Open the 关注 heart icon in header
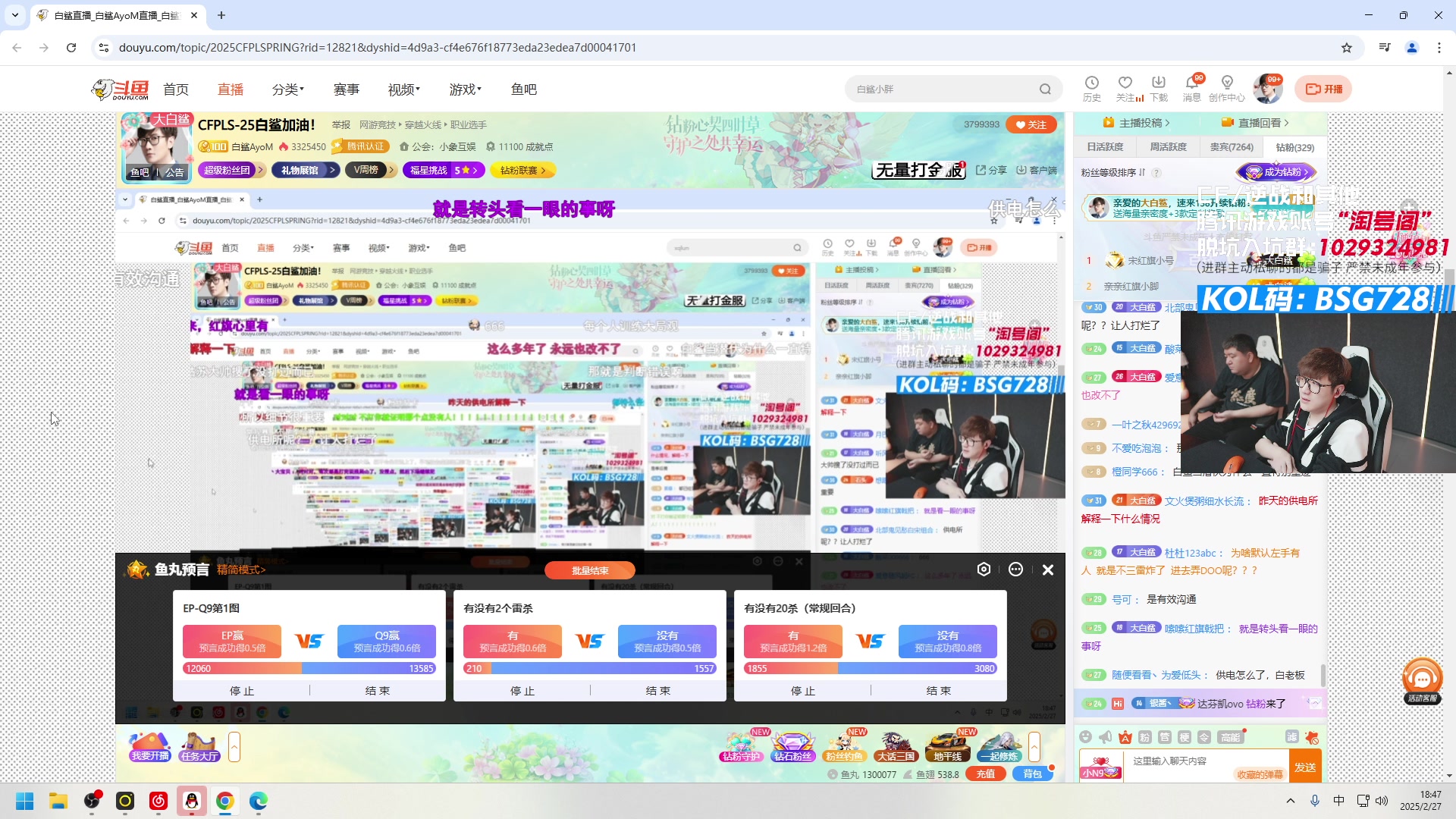 [x=1125, y=83]
